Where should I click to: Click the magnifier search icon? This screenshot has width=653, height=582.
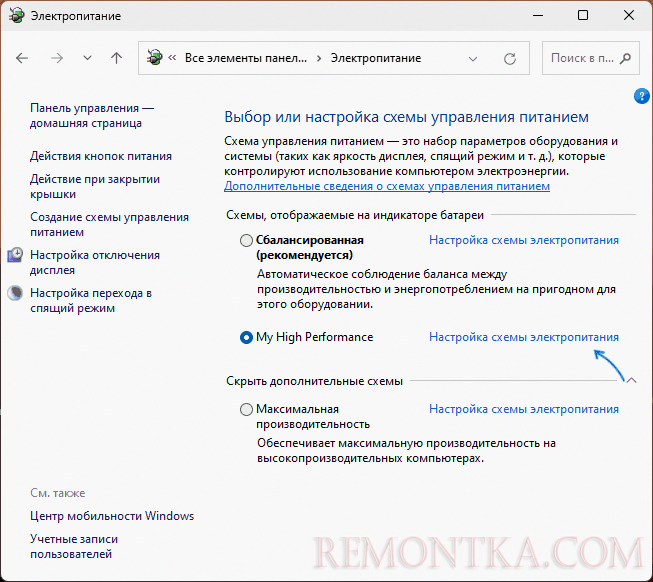(625, 58)
